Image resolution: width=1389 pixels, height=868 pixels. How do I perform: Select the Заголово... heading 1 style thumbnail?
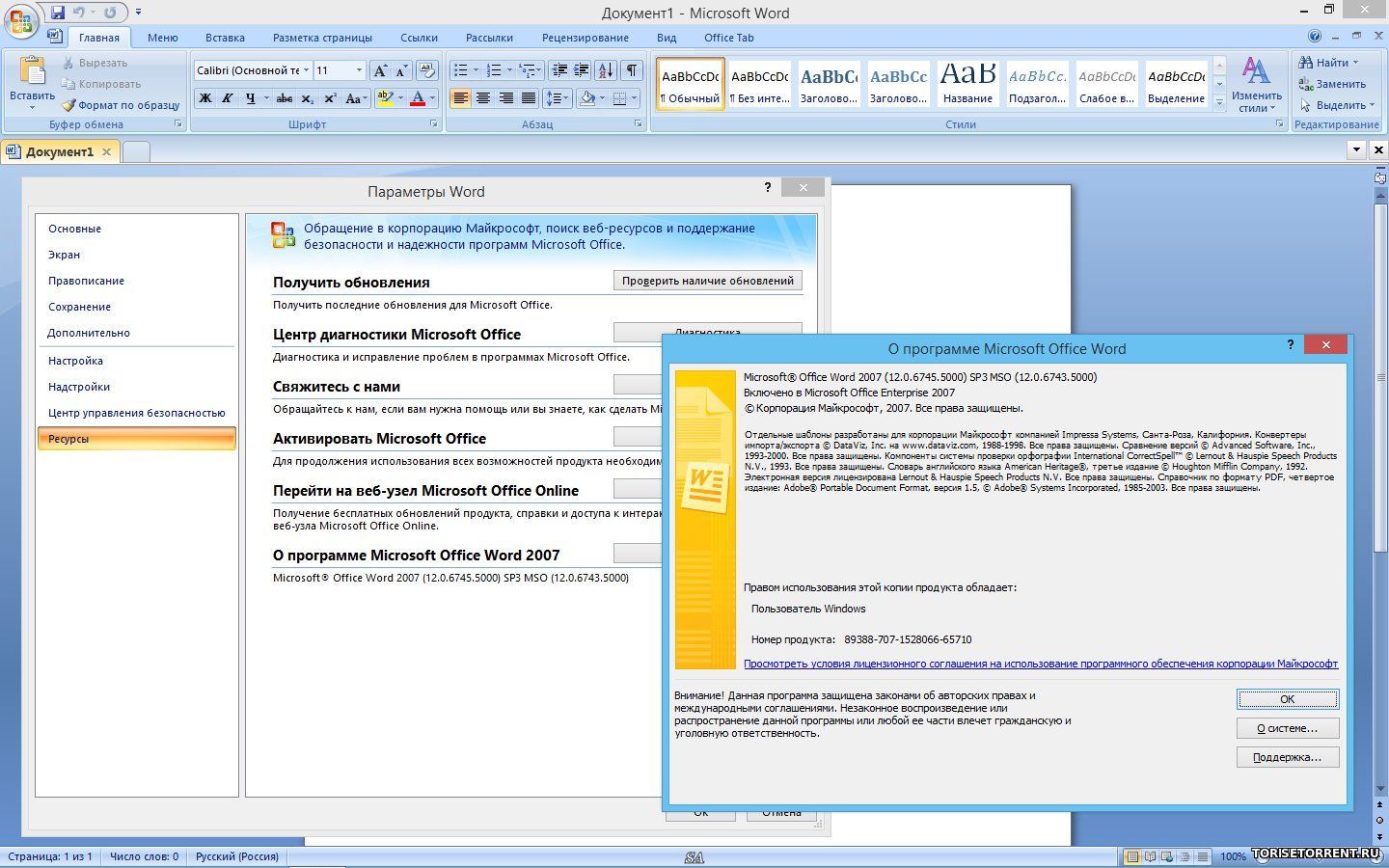coord(829,84)
